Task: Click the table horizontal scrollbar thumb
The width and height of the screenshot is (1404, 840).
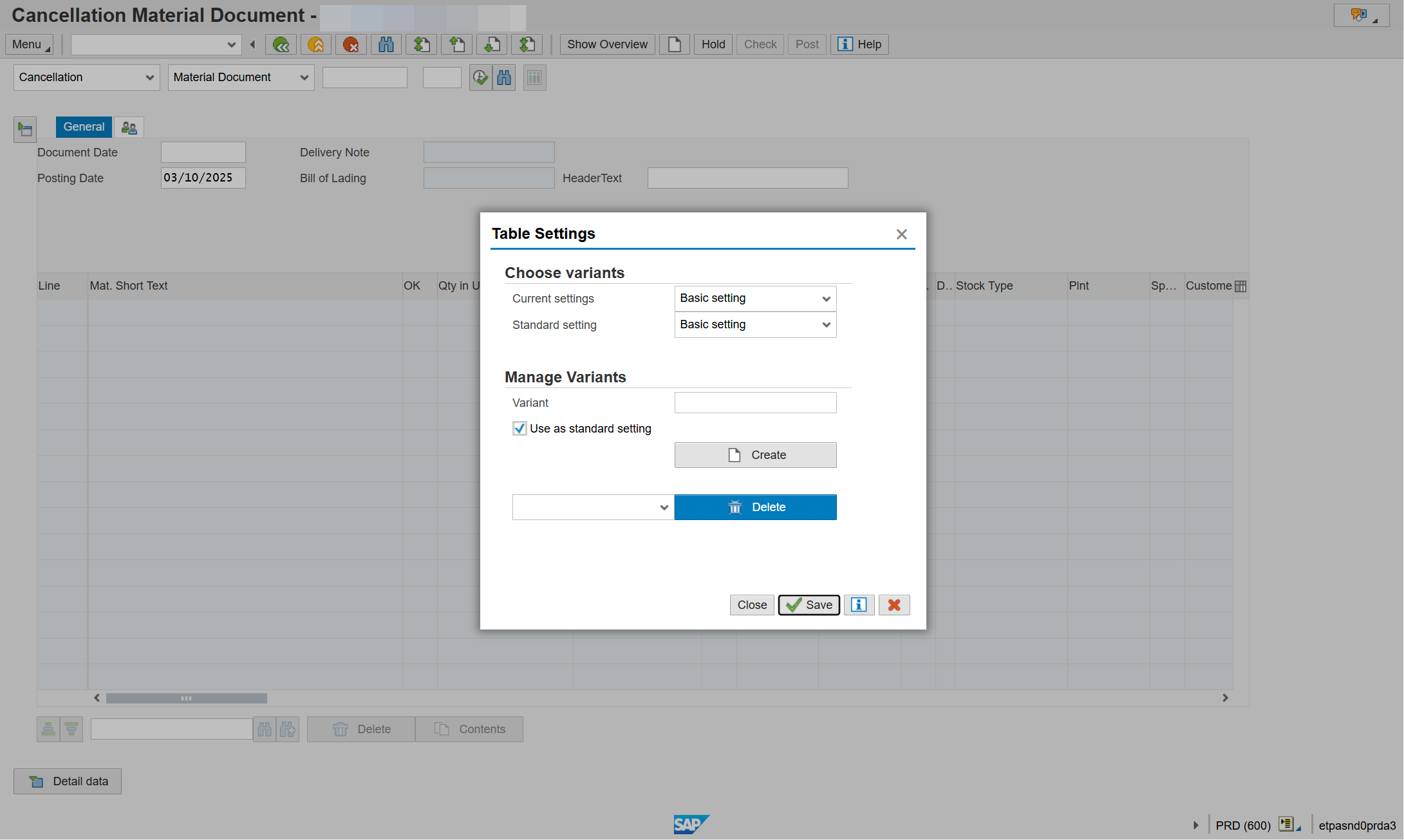Action: (187, 698)
